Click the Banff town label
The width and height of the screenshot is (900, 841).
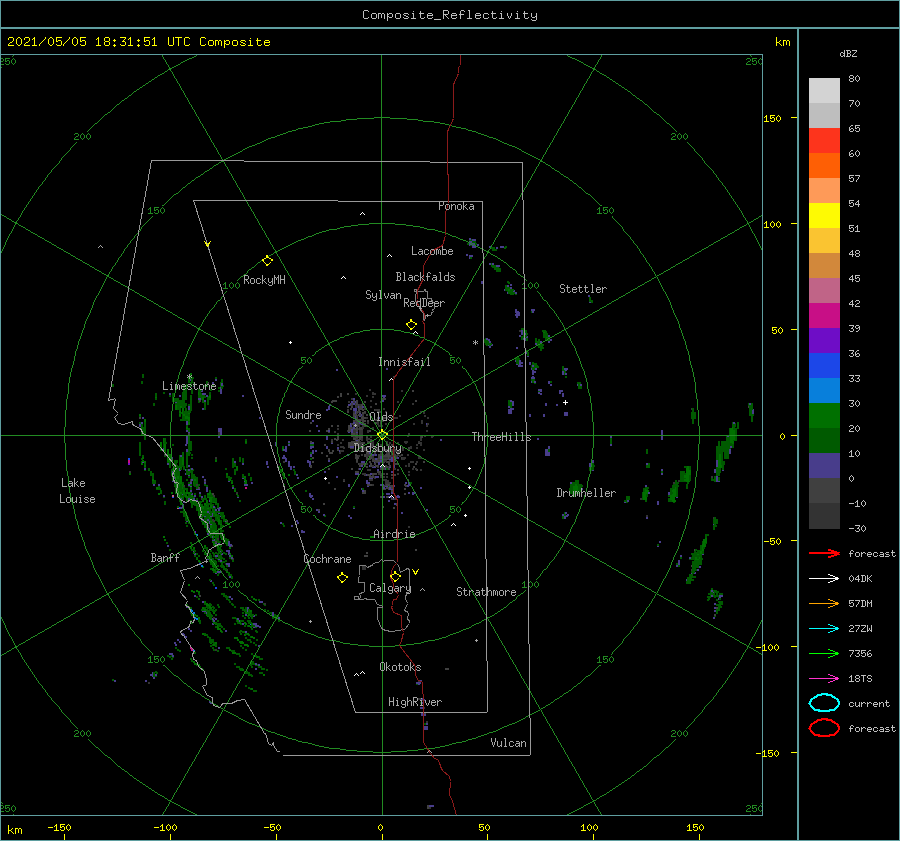[165, 557]
